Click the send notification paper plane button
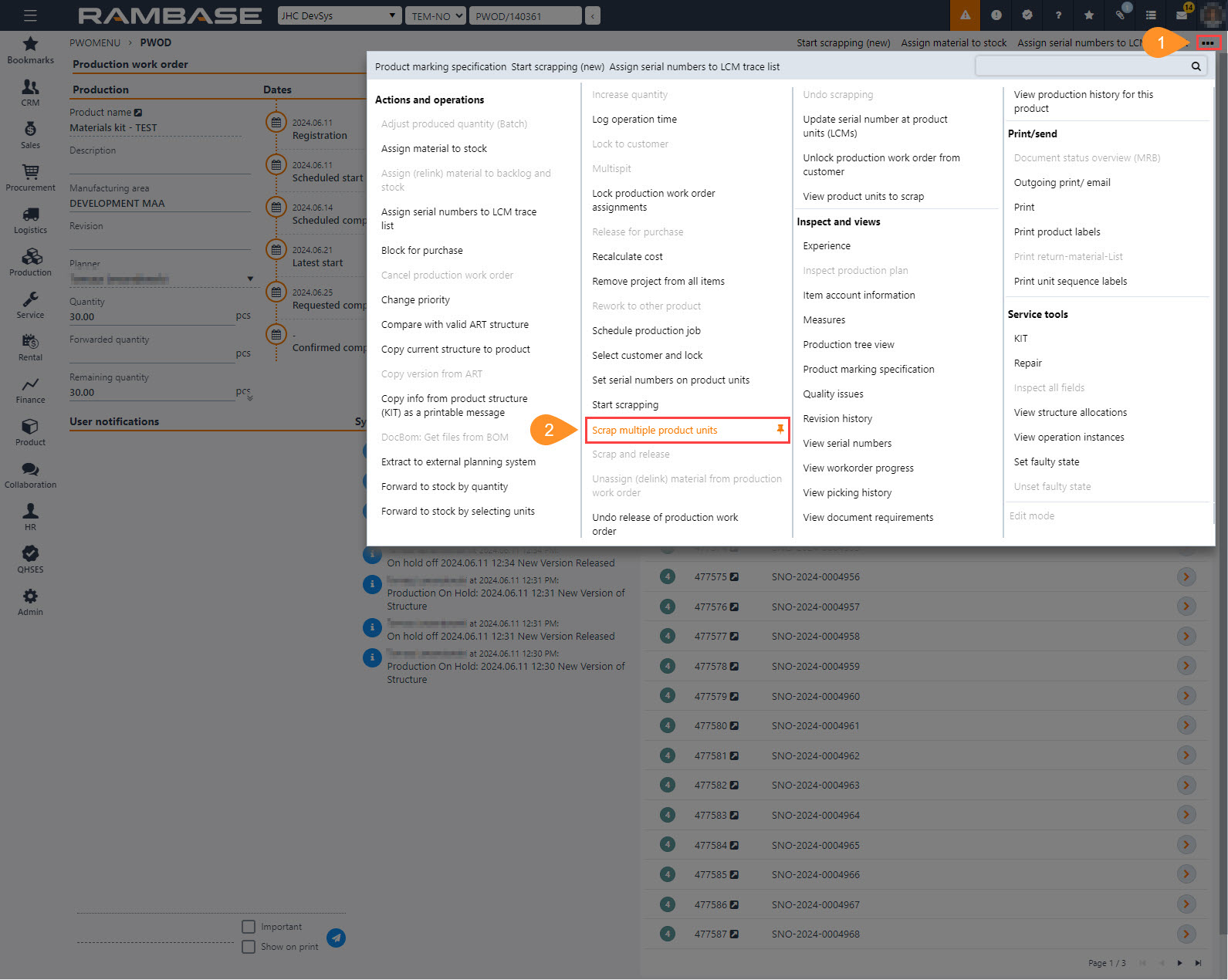 336,938
